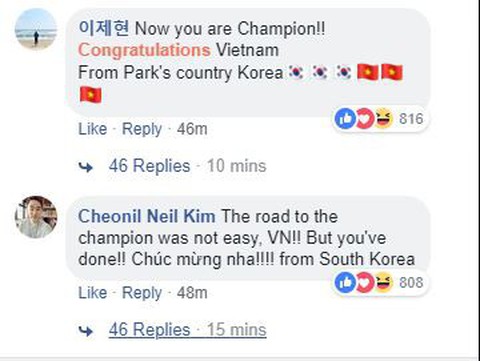Click the red Congratulations highlighted word
Viewport: 480px width, 361px height.
[x=144, y=50]
